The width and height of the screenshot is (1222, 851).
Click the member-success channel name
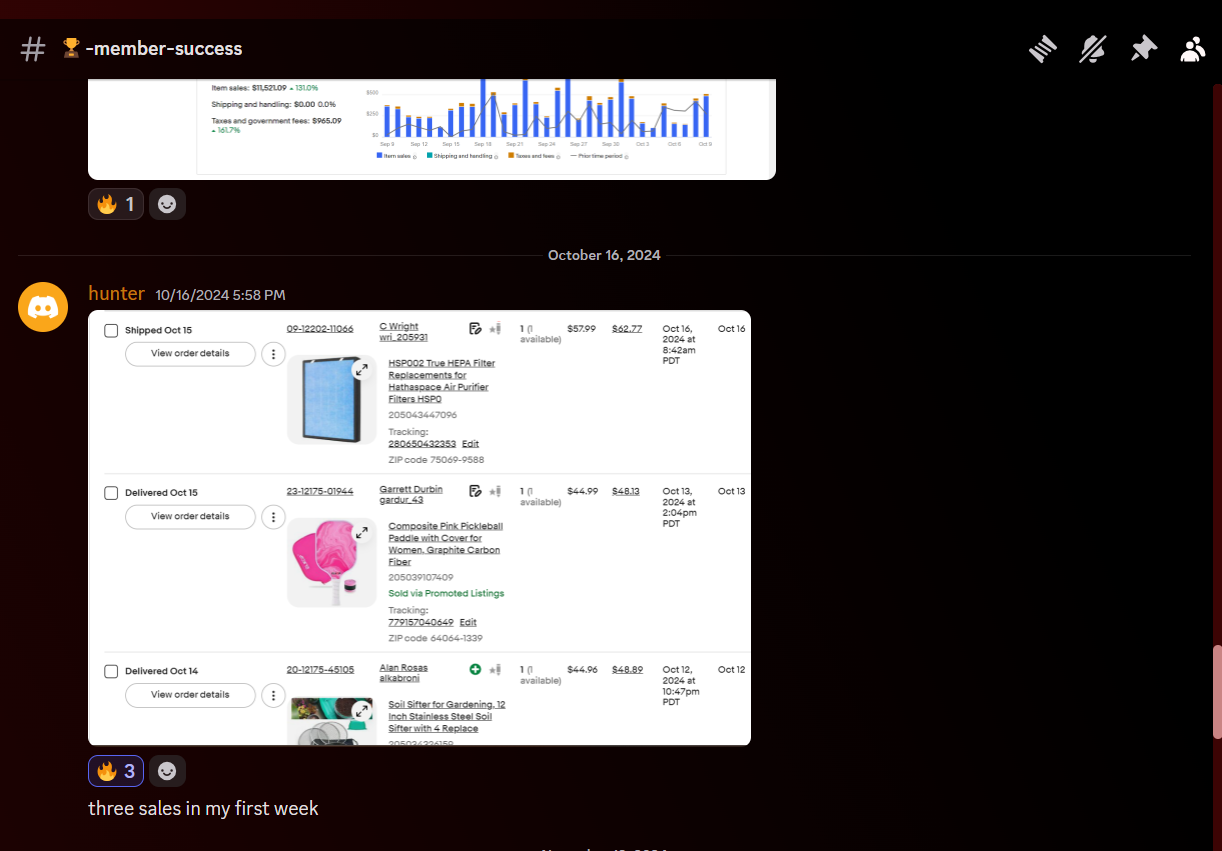click(164, 49)
